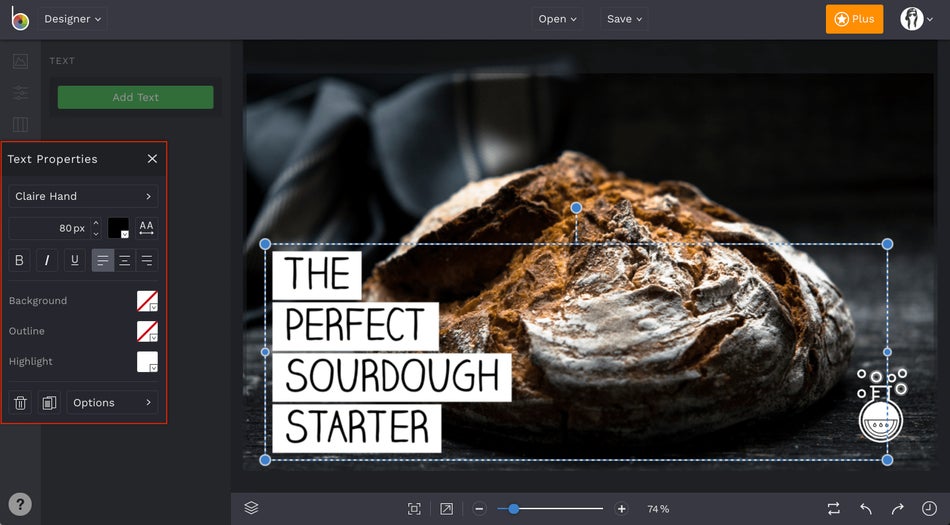The height and width of the screenshot is (525, 950).
Task: Click the PERFECT text line on canvas
Action: point(355,326)
